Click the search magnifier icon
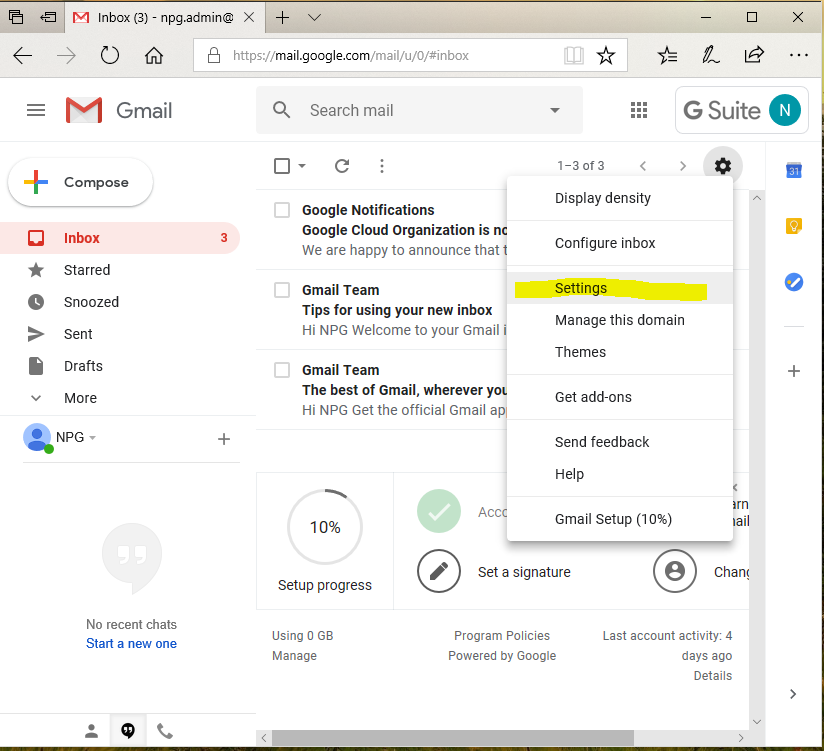The width and height of the screenshot is (824, 751). 282,110
